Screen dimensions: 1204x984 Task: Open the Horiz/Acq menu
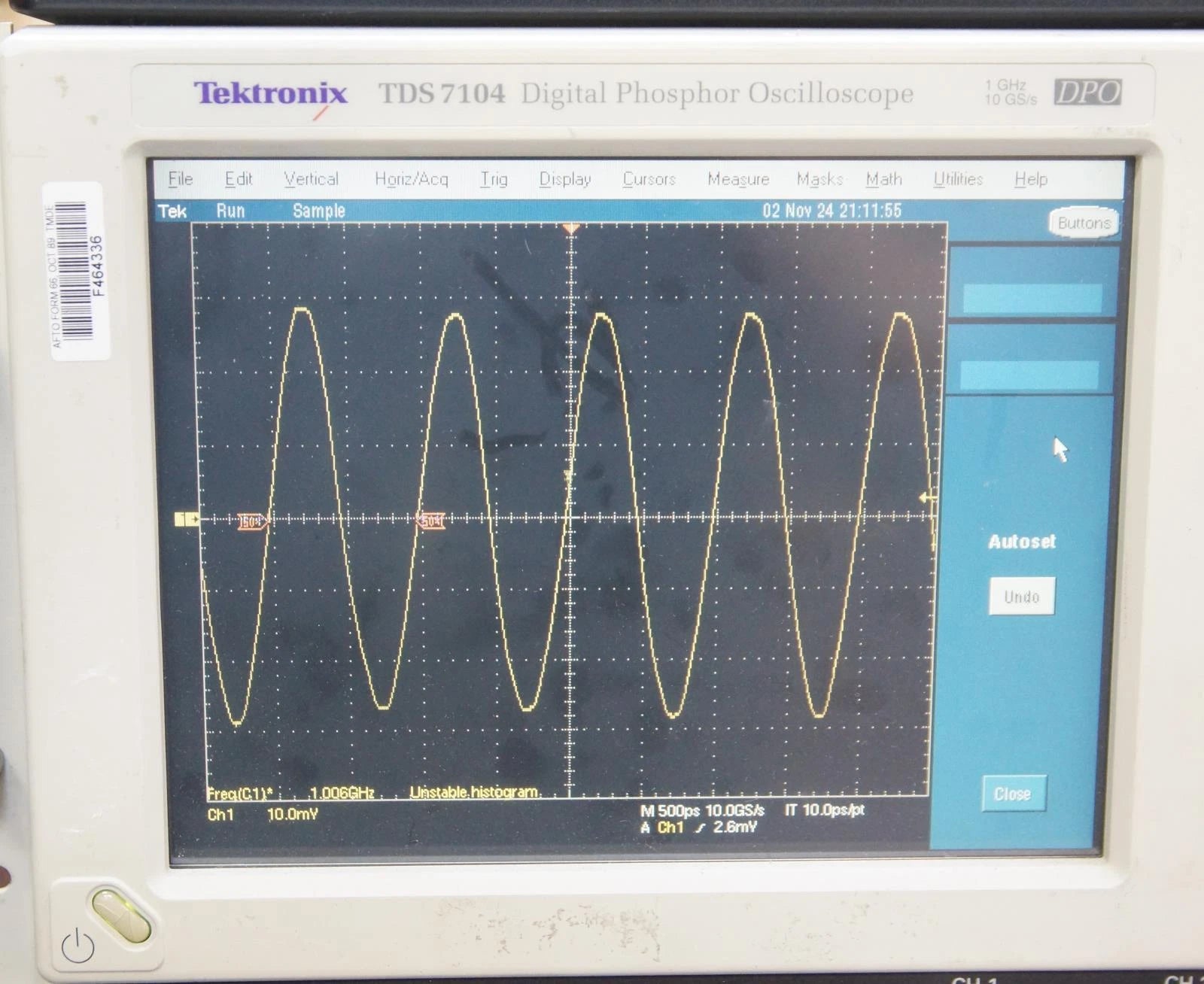pos(411,179)
